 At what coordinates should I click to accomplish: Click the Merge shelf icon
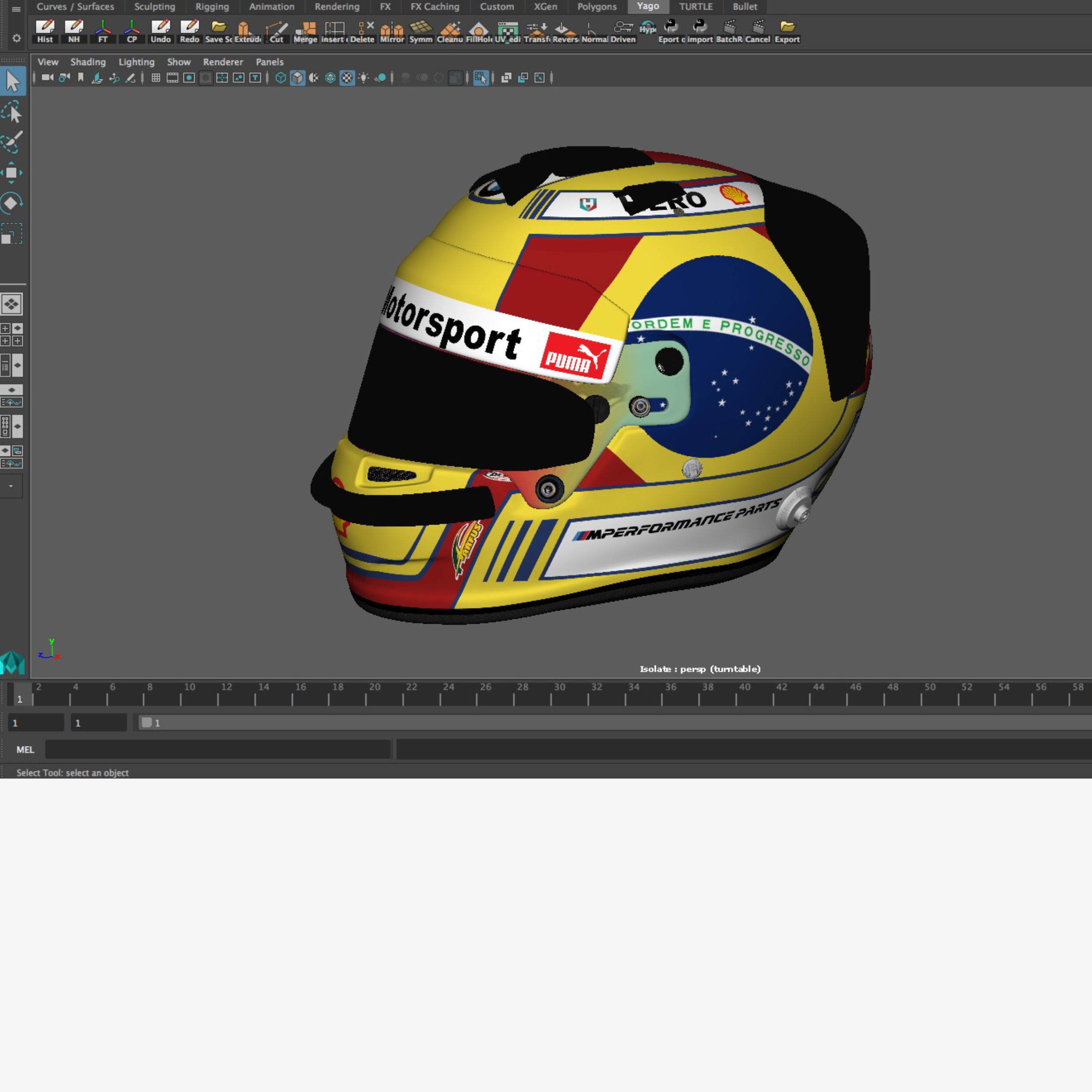(305, 31)
